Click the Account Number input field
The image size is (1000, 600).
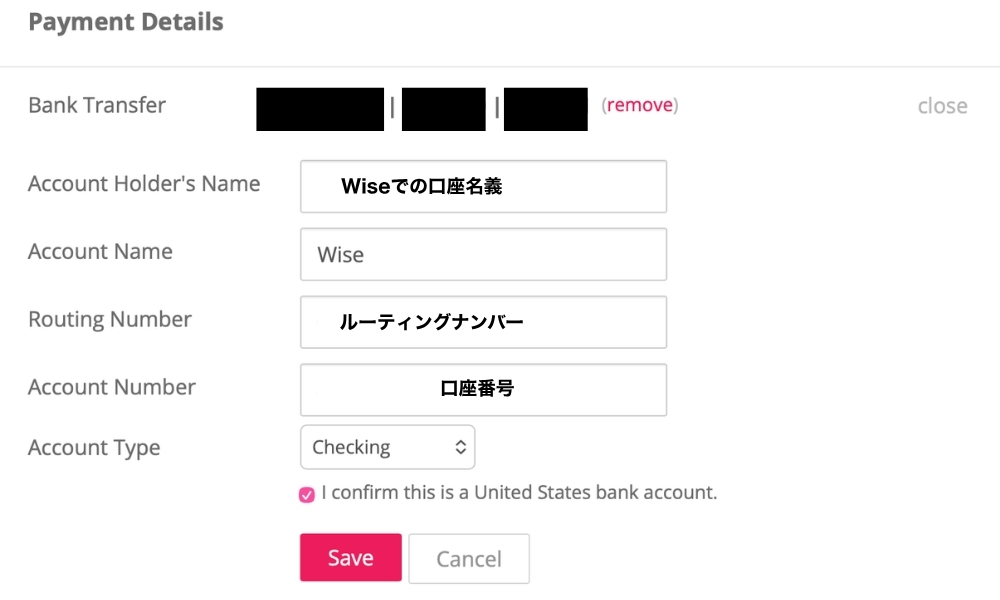[x=483, y=390]
